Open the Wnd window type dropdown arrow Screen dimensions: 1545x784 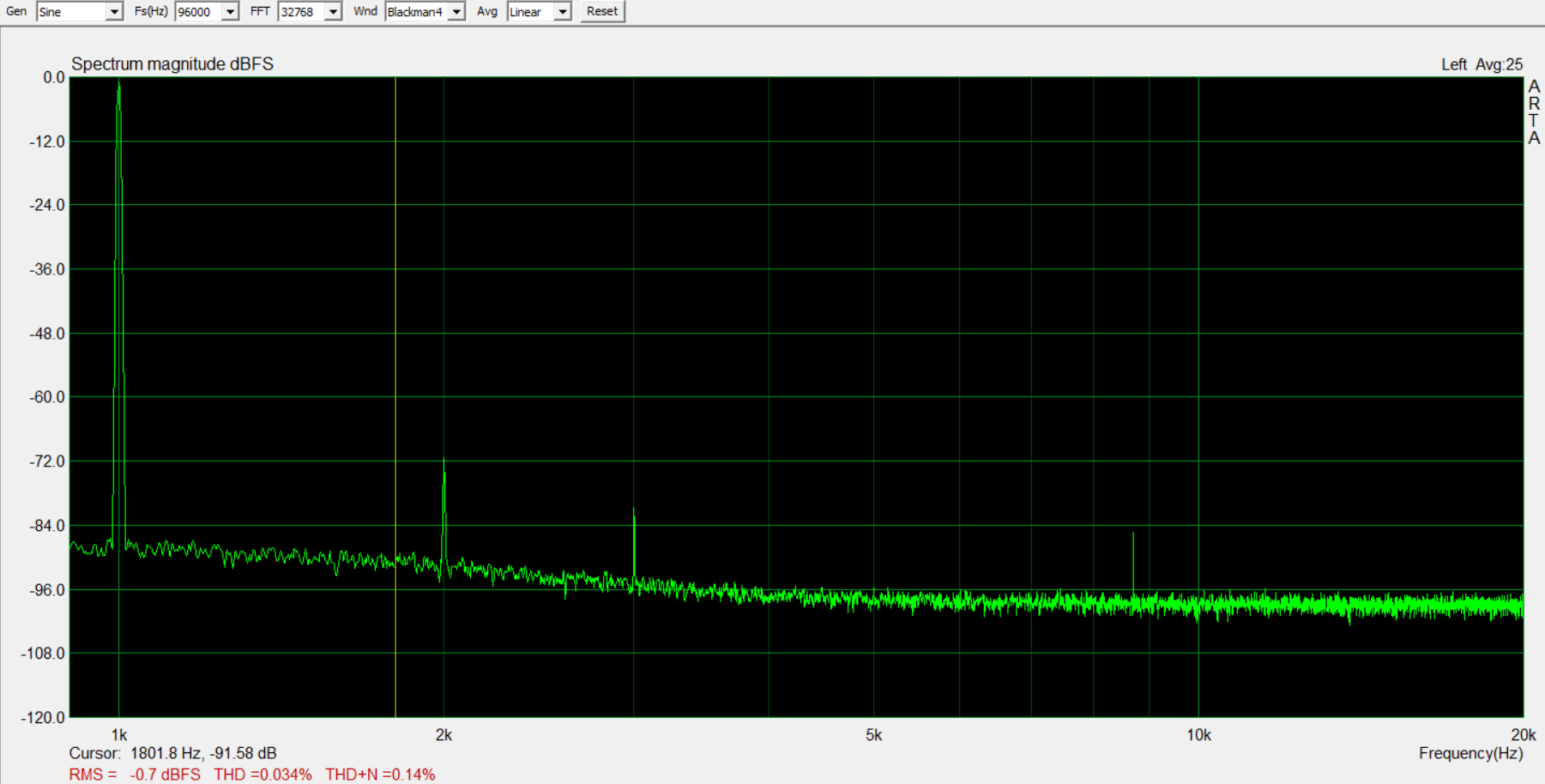coord(456,12)
